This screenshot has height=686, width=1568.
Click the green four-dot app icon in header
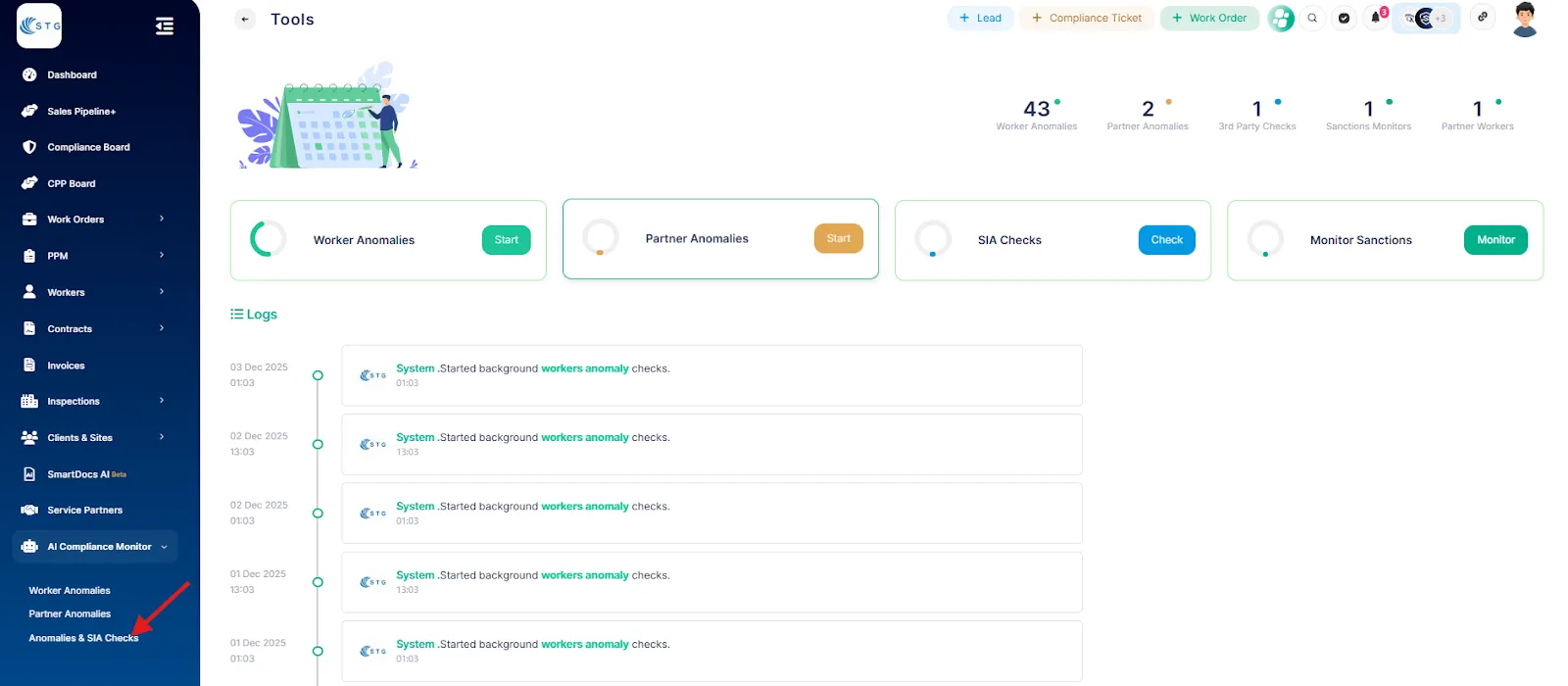point(1281,19)
